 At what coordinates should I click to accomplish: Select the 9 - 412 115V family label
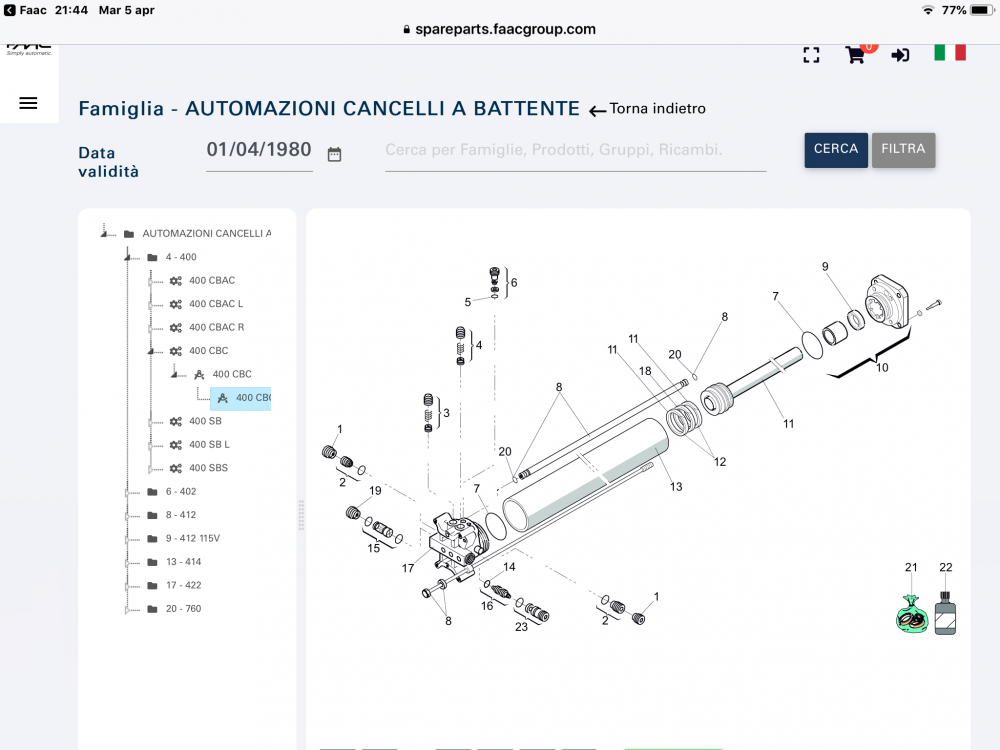pos(193,539)
